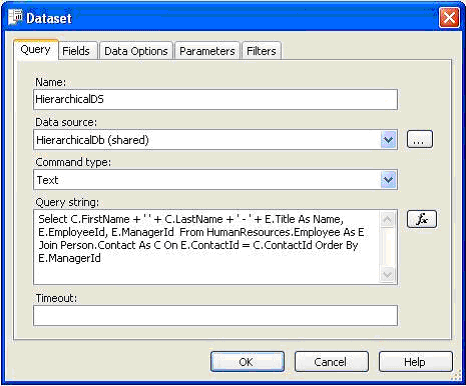Image resolution: width=466 pixels, height=386 pixels.
Task: Expand the Data source dropdown arrow
Action: pyautogui.click(x=388, y=139)
